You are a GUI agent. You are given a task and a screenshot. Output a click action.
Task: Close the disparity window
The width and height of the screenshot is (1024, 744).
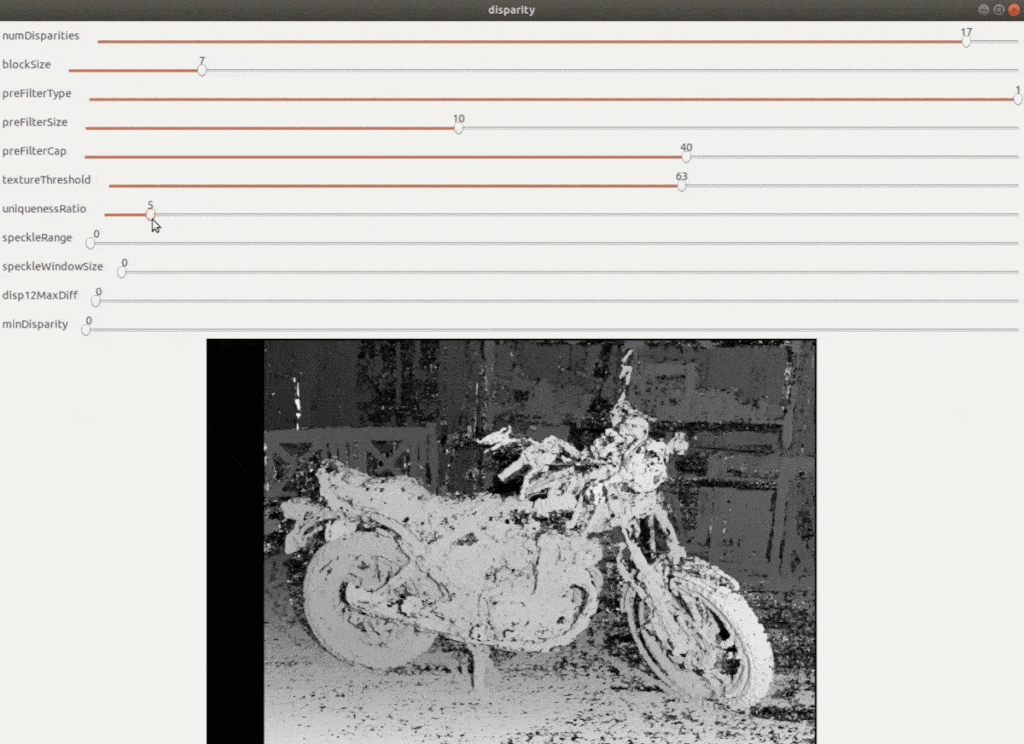(1014, 10)
